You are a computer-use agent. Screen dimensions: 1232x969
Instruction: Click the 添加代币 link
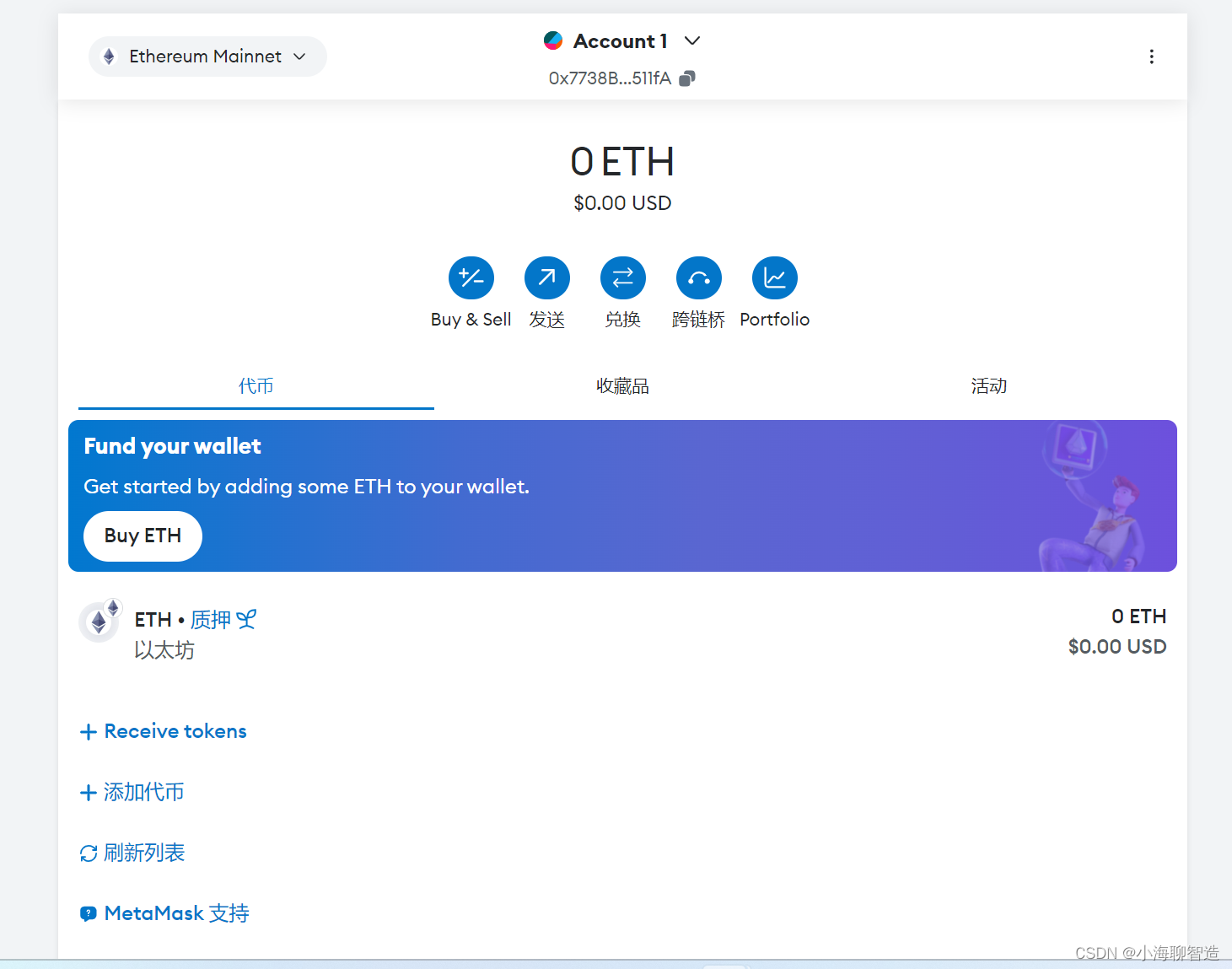pyautogui.click(x=143, y=792)
